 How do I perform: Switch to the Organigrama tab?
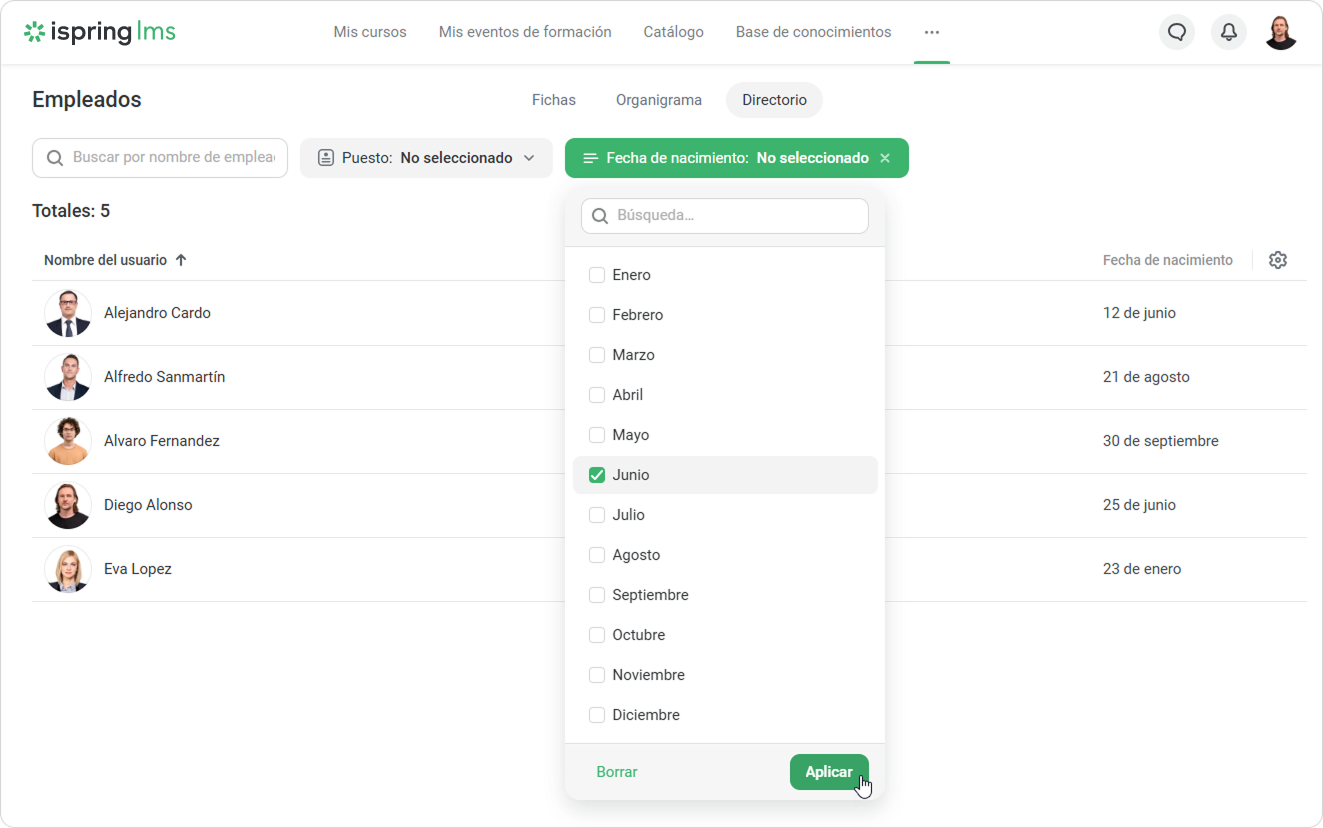click(658, 100)
